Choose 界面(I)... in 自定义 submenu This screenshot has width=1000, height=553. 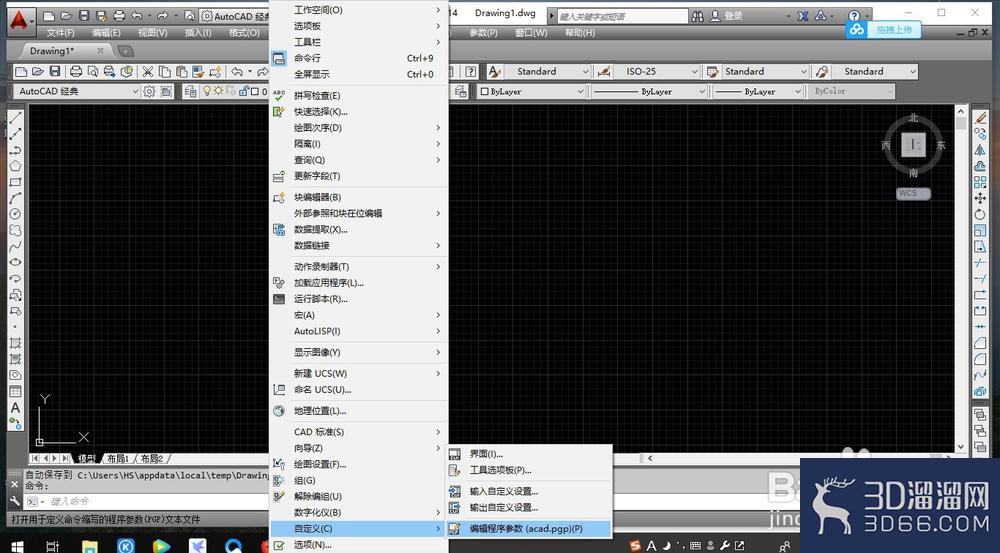pyautogui.click(x=529, y=454)
